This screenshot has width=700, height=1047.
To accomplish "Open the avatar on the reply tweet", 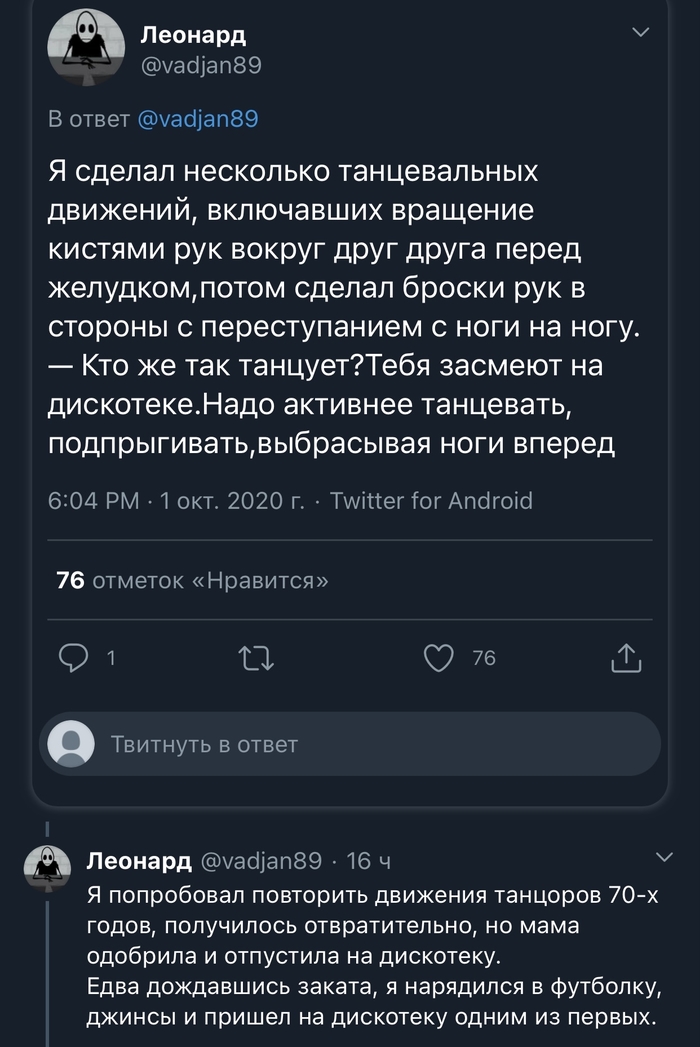I will click(48, 868).
